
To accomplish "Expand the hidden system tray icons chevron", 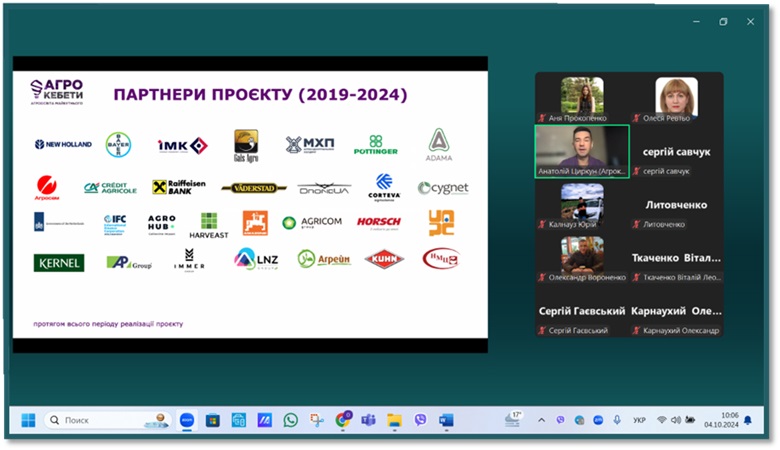I will pos(542,420).
